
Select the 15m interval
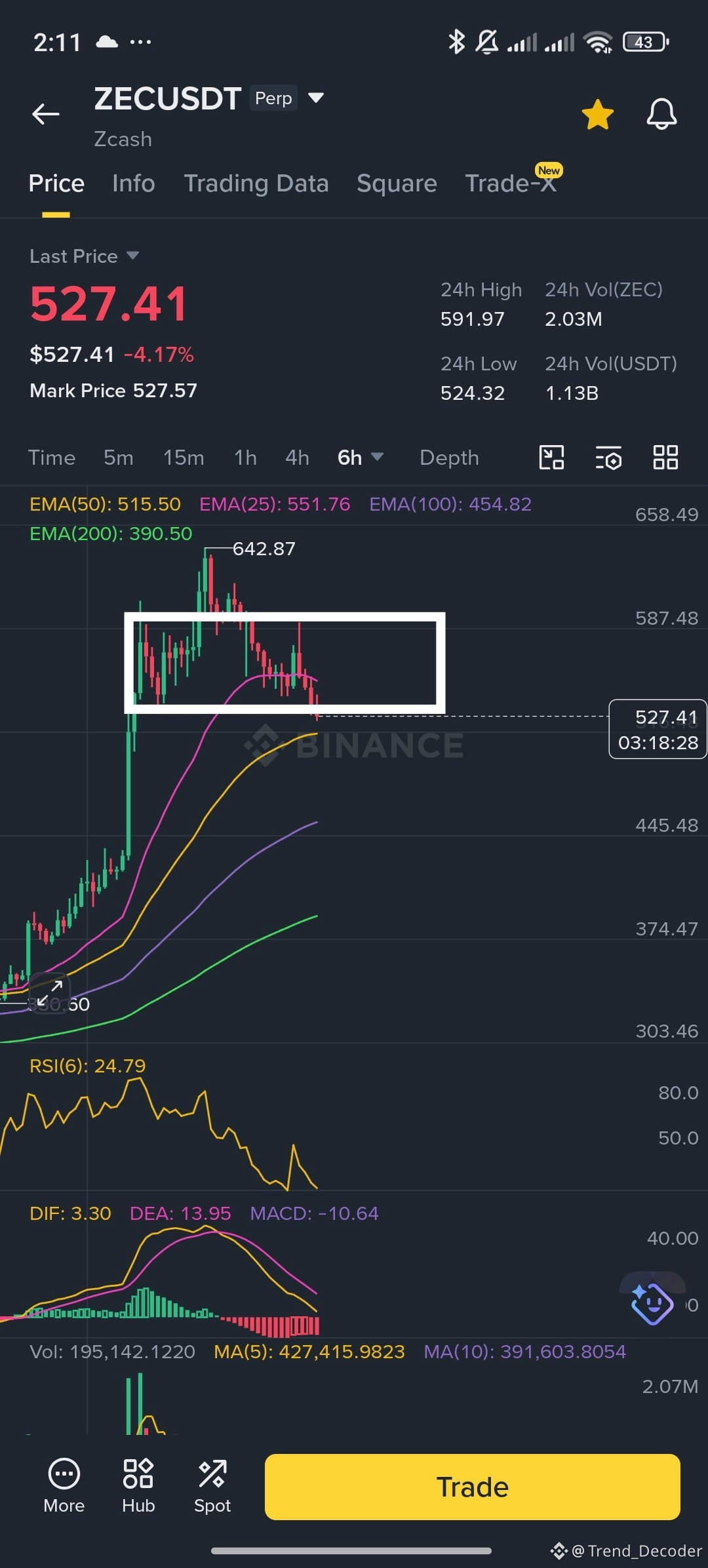[184, 458]
